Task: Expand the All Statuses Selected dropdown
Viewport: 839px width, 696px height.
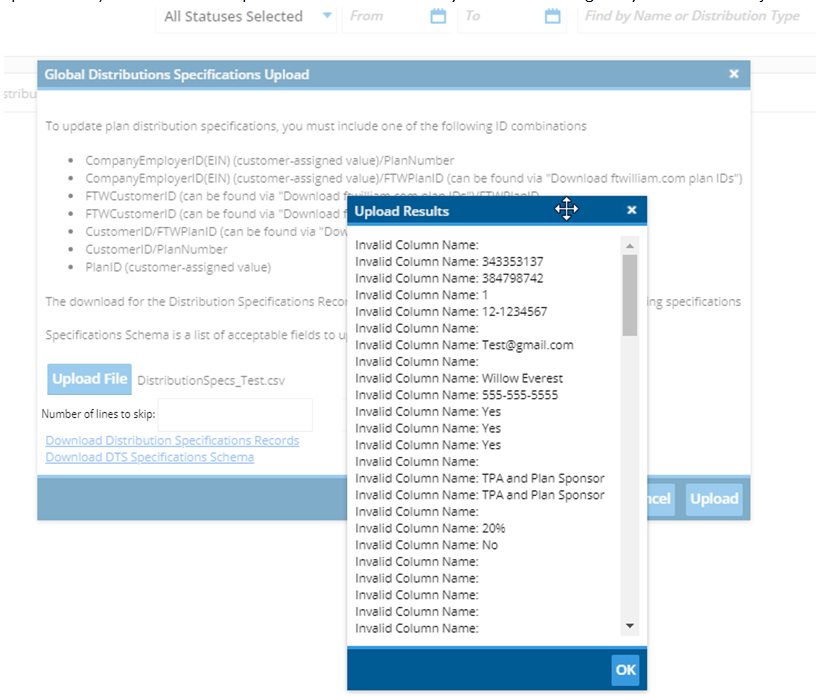Action: [327, 16]
